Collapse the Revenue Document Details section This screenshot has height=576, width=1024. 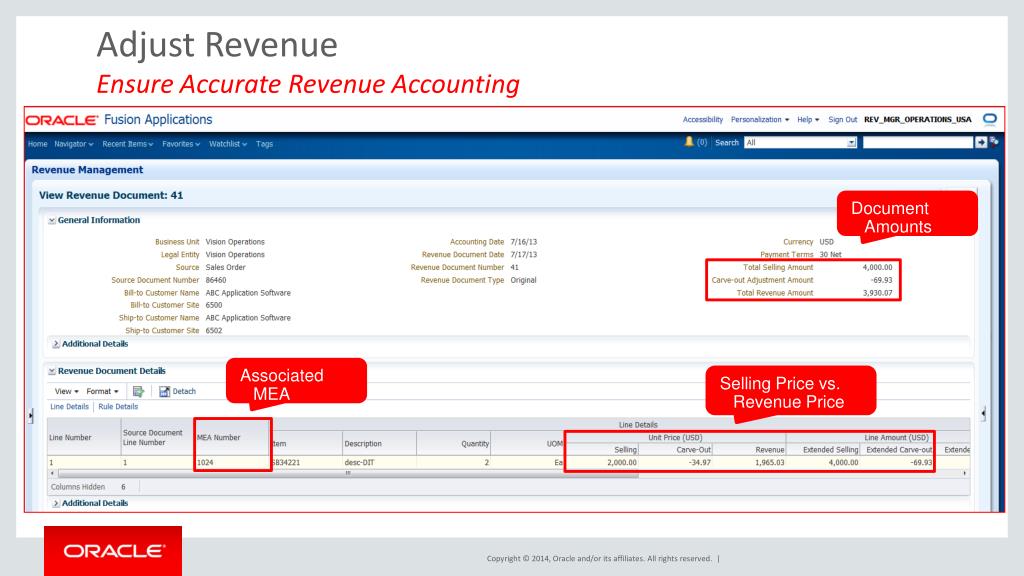(52, 371)
